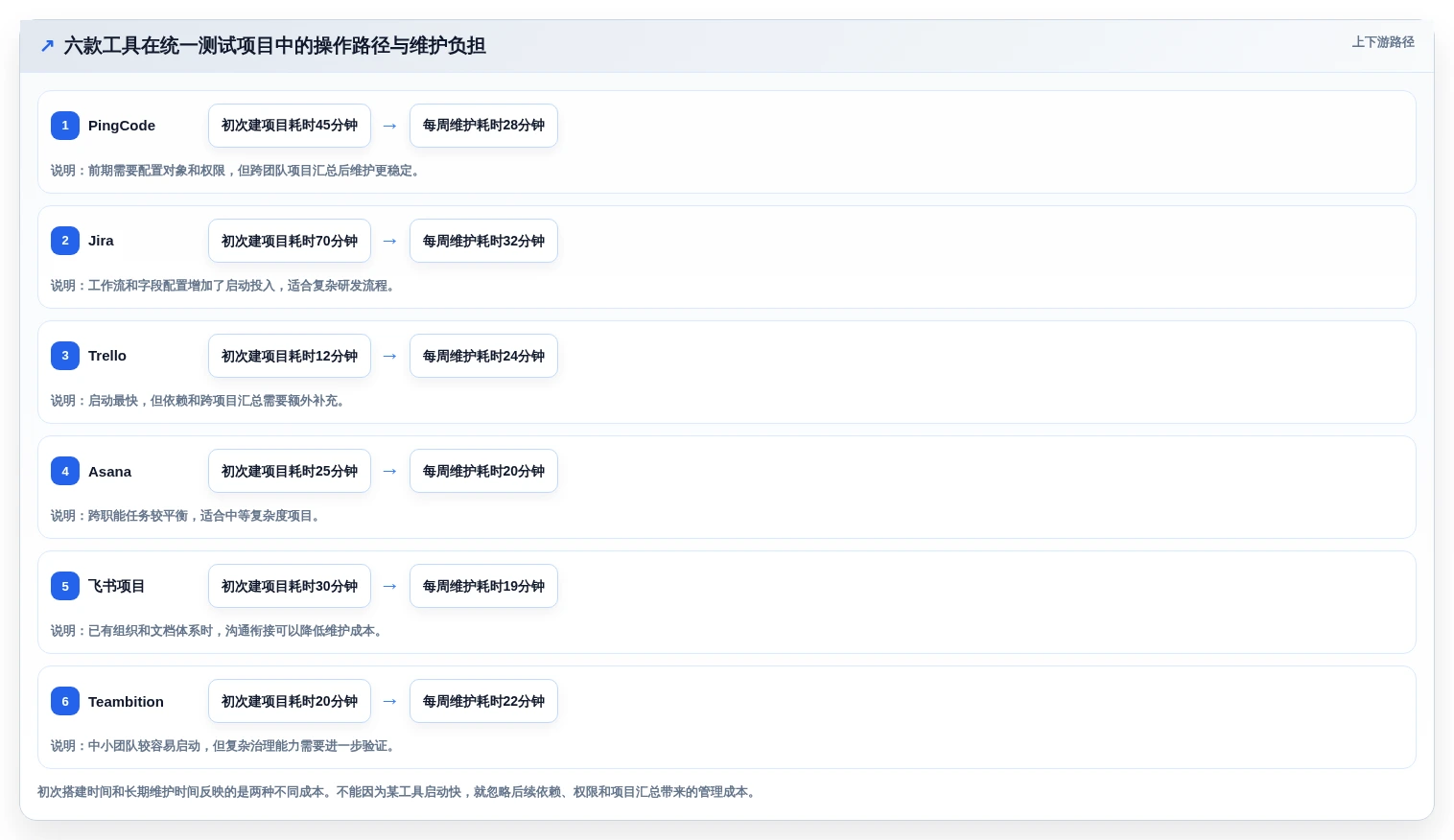Click the Asana tool name
The height and width of the screenshot is (840, 1454).
tap(109, 471)
